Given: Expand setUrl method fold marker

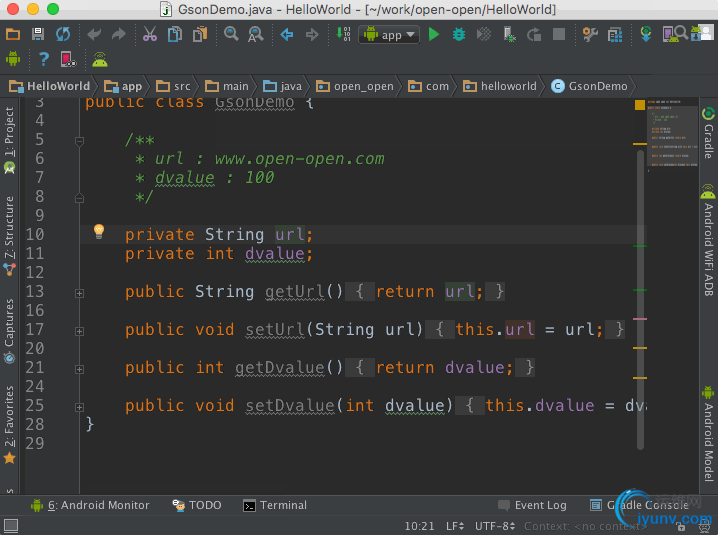Looking at the screenshot, I should [x=79, y=331].
